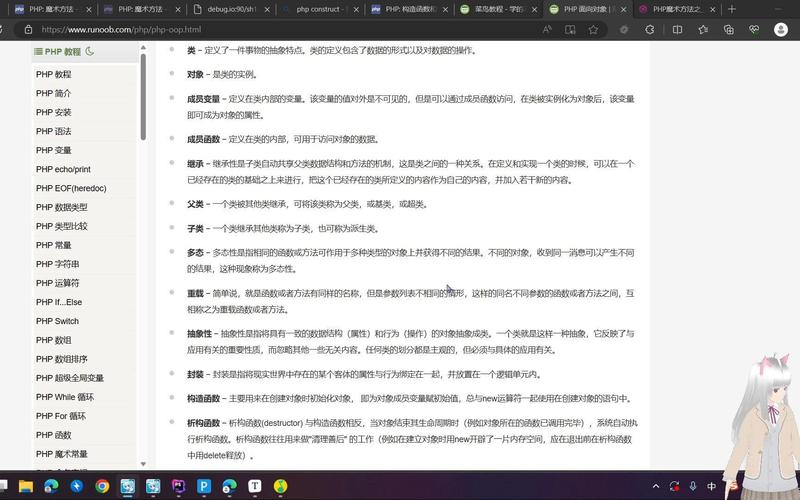Open PHP 超级全局变量 sidebar link

pos(70,378)
